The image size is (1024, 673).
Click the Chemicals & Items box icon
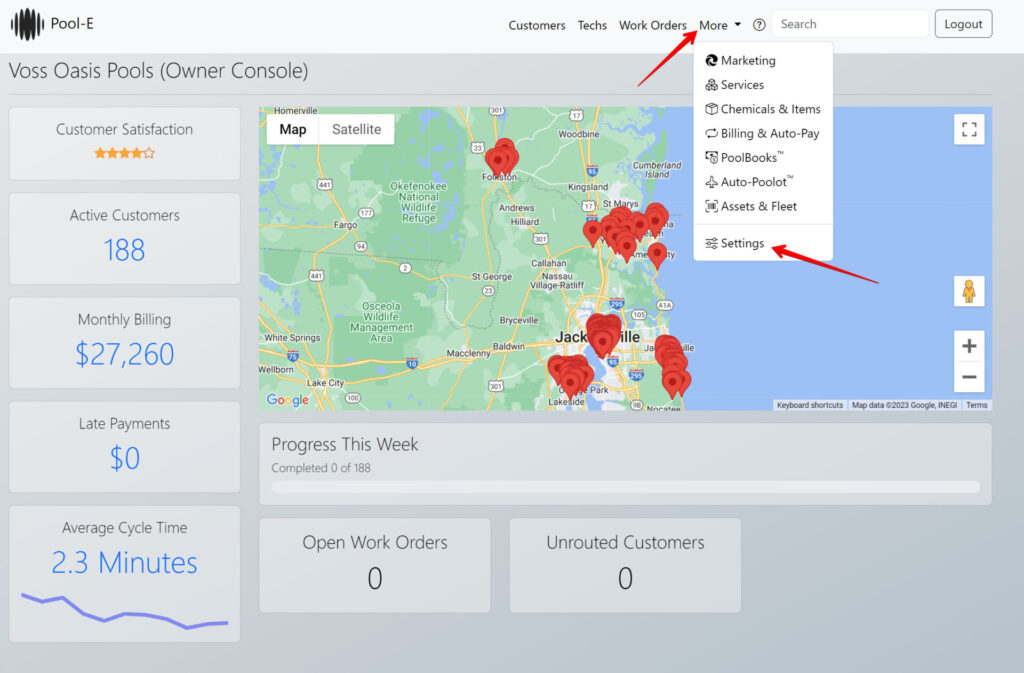tap(711, 109)
